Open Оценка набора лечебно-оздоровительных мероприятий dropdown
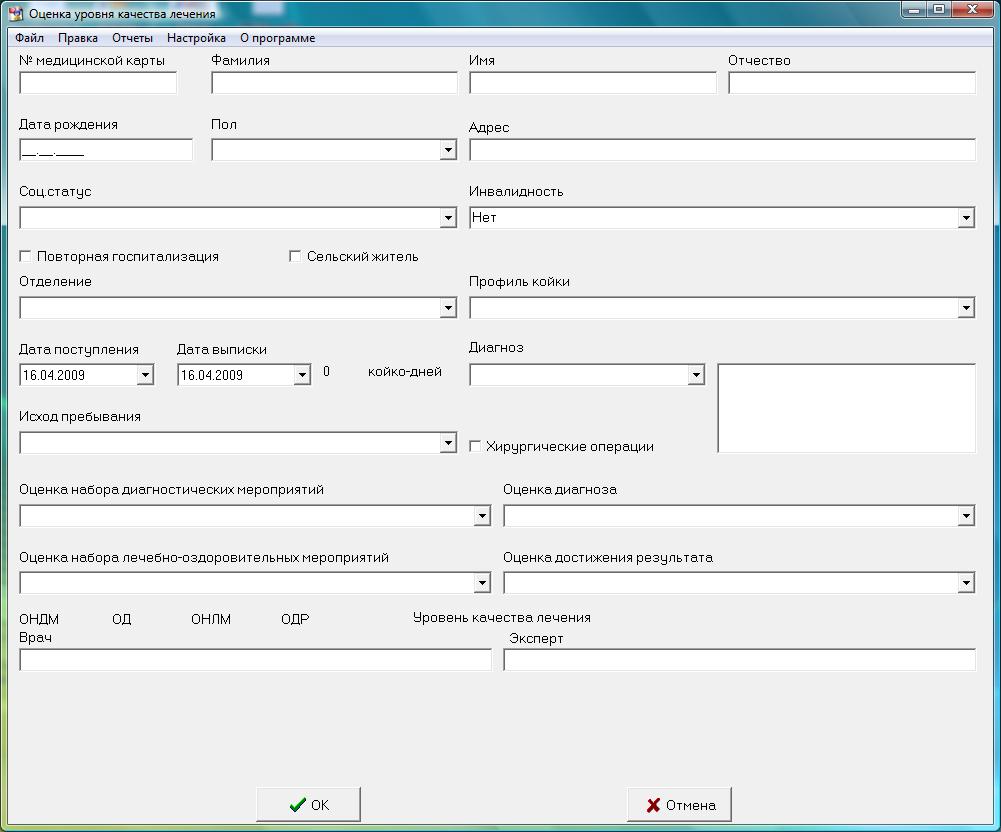This screenshot has height=832, width=1001. (482, 582)
